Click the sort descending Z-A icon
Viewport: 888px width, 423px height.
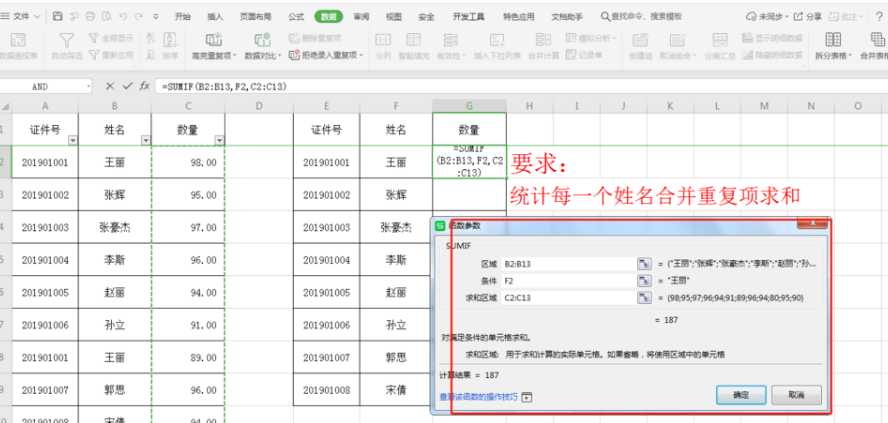[x=150, y=54]
